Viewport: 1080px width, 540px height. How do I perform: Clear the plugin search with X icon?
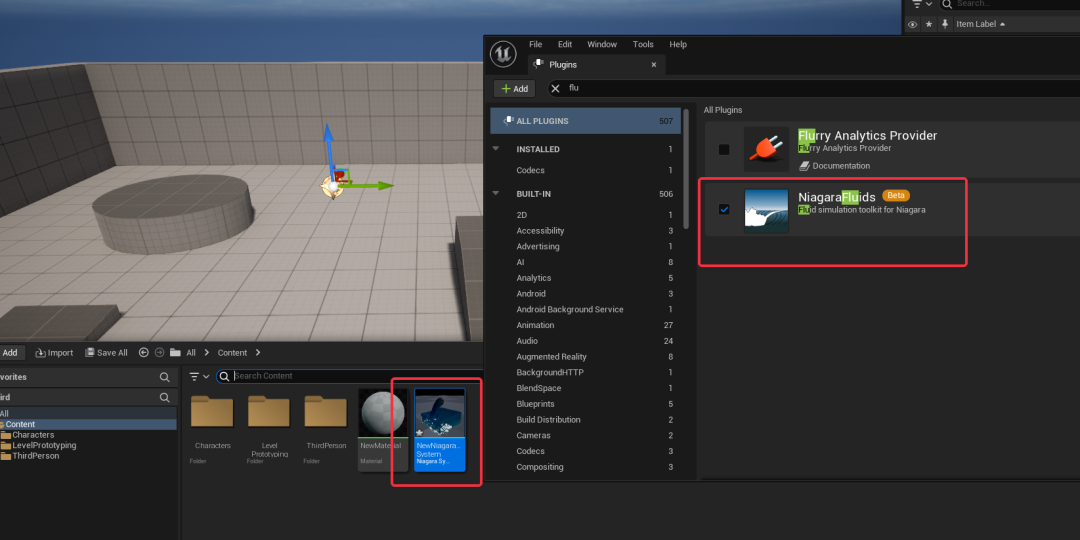click(556, 88)
